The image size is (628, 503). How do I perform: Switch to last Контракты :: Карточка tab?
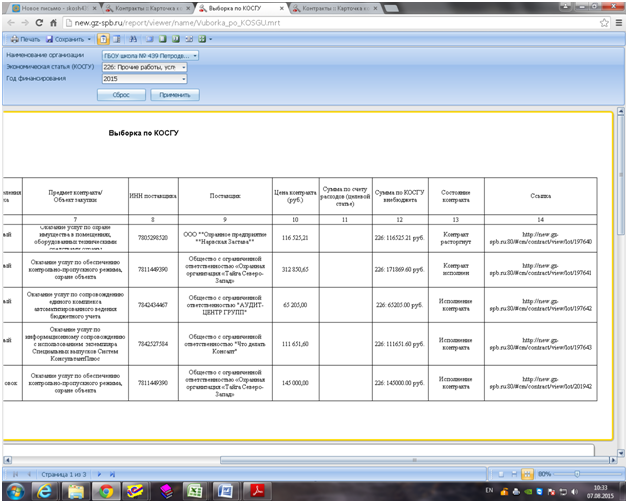point(335,8)
